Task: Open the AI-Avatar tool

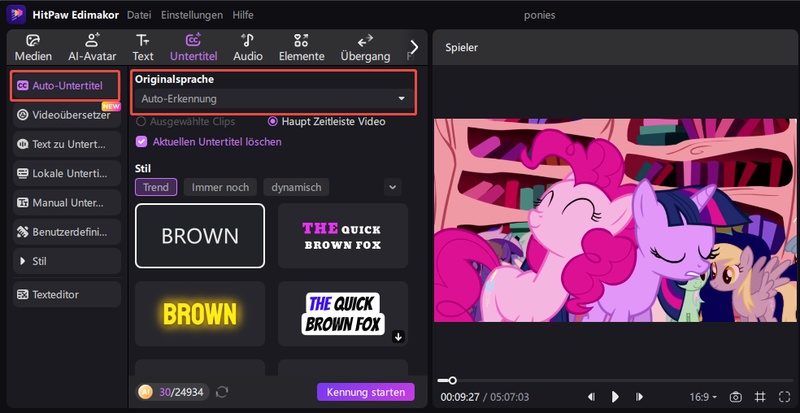Action: click(x=92, y=48)
